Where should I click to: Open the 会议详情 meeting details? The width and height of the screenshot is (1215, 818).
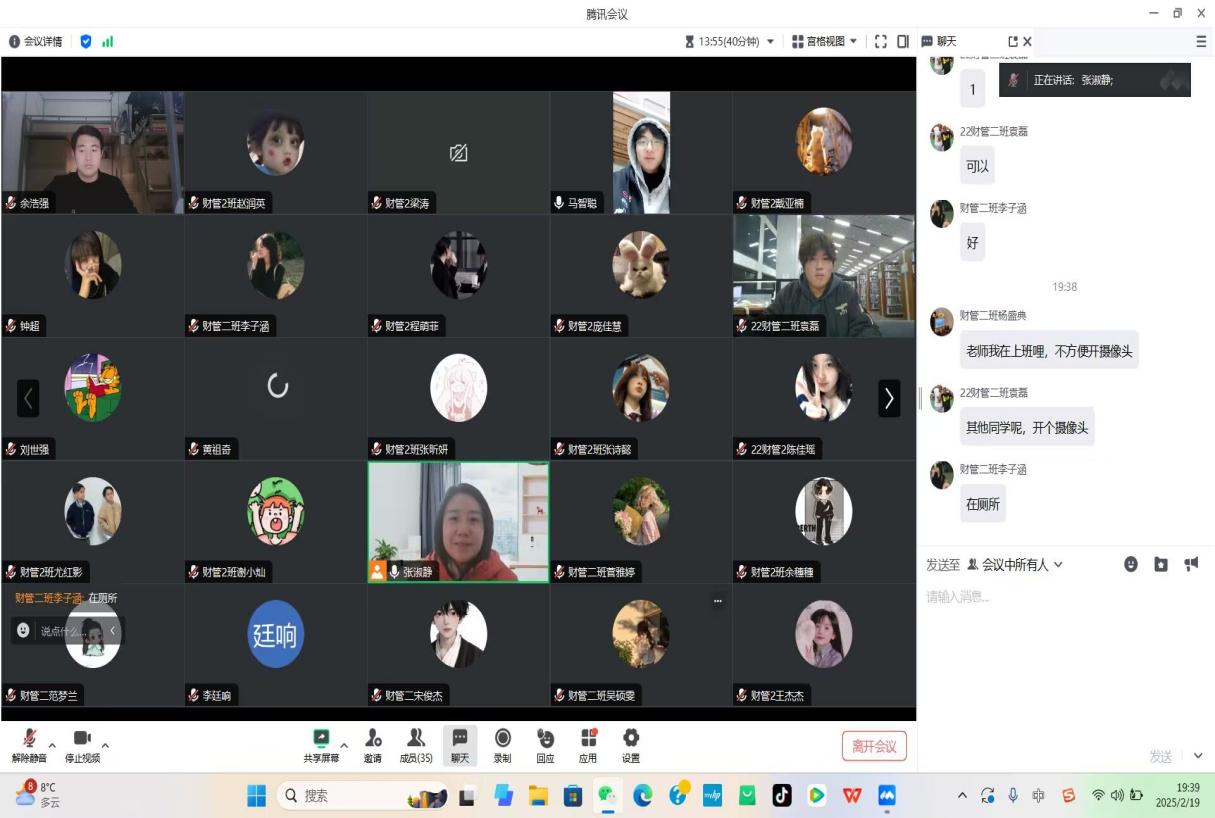(x=36, y=41)
